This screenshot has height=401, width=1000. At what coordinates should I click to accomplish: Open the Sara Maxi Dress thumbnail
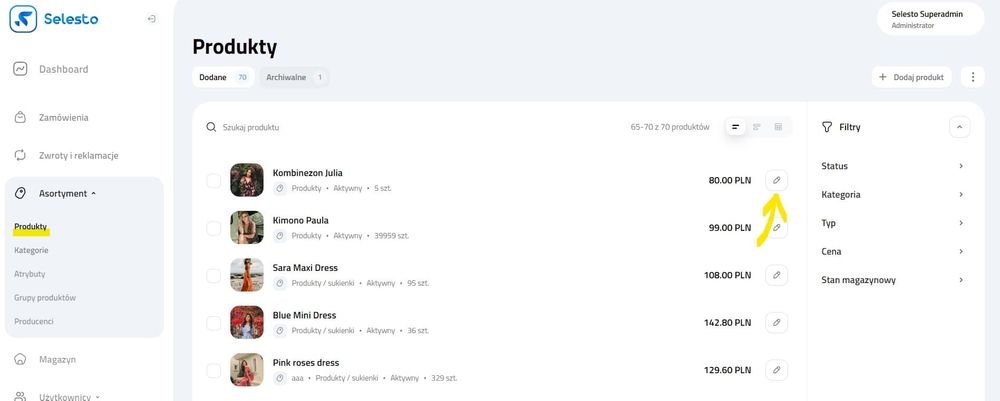[x=247, y=275]
